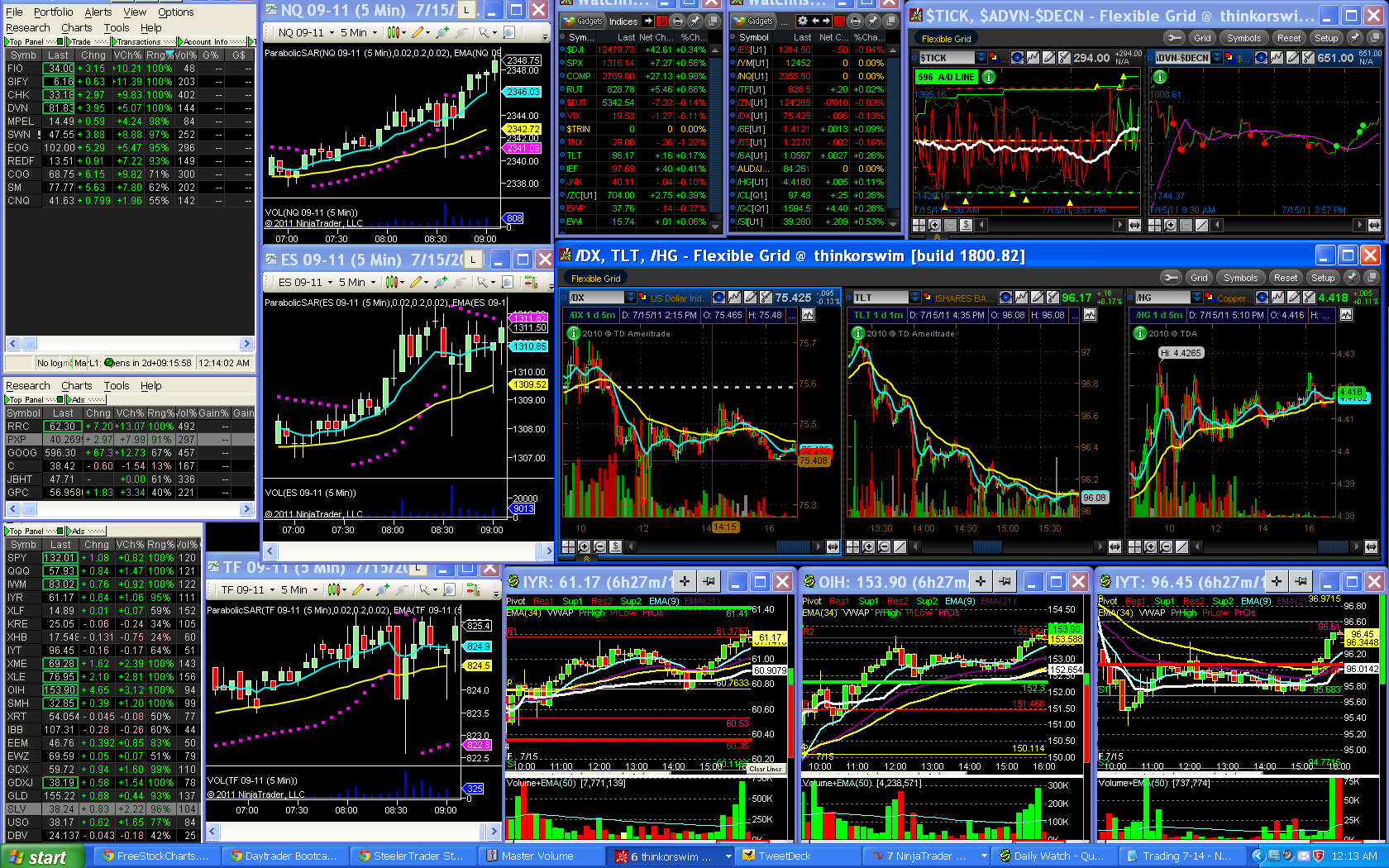Pin the $TICK Flexible Grid window with the pin icon

[1354, 38]
